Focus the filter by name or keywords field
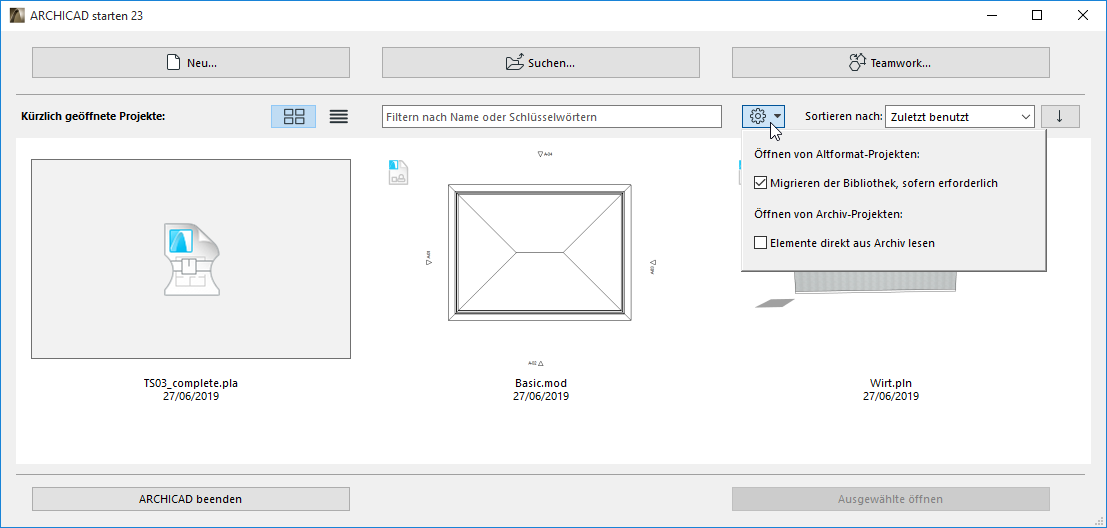 click(x=552, y=116)
